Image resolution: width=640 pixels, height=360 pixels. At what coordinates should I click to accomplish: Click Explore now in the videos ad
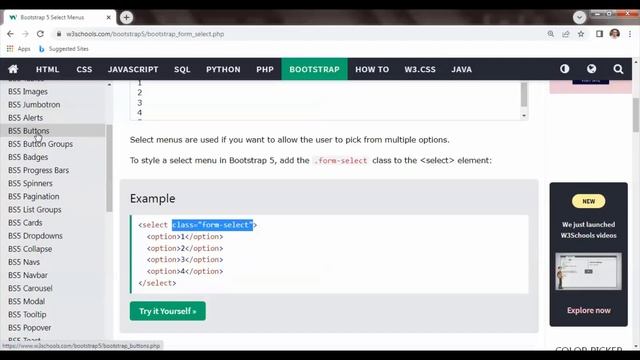pos(589,310)
